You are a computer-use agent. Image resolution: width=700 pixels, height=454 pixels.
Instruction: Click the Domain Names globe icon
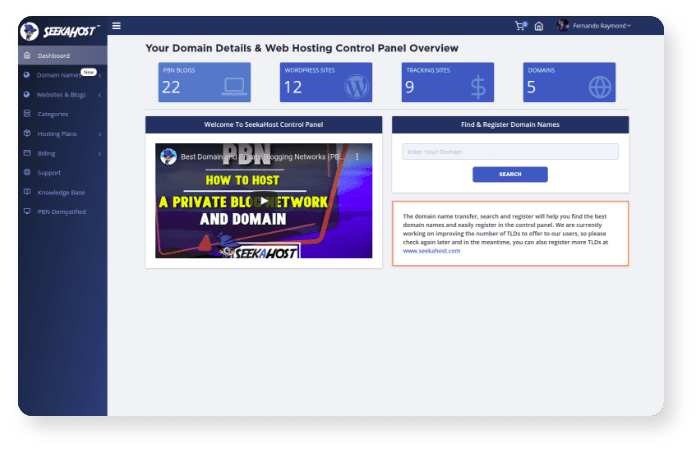pyautogui.click(x=27, y=75)
